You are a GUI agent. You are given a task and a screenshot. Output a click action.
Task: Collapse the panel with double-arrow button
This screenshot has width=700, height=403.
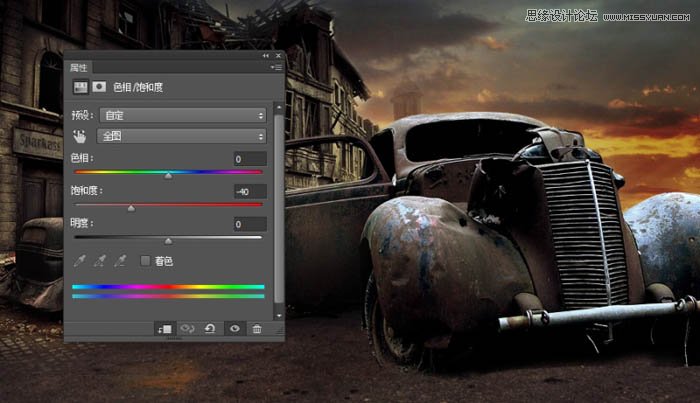pyautogui.click(x=266, y=56)
